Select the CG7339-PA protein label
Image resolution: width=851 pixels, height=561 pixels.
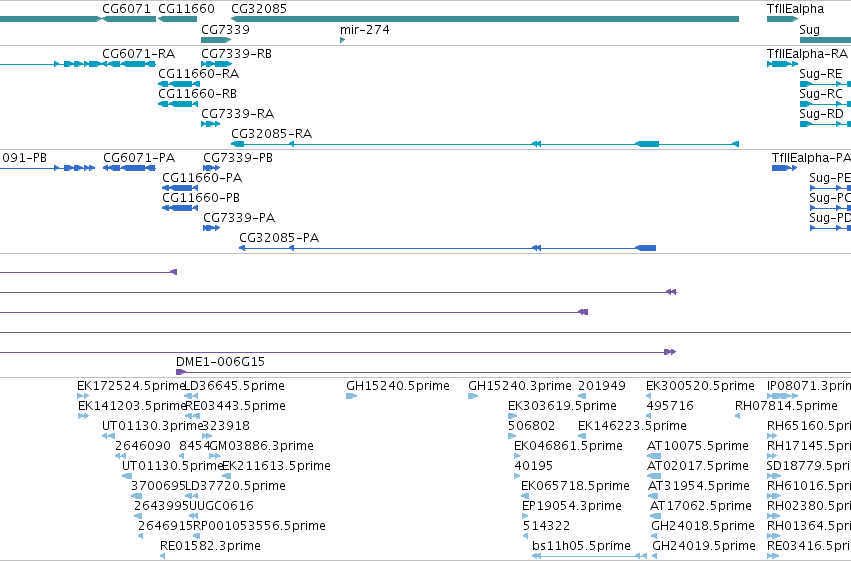[x=239, y=218]
